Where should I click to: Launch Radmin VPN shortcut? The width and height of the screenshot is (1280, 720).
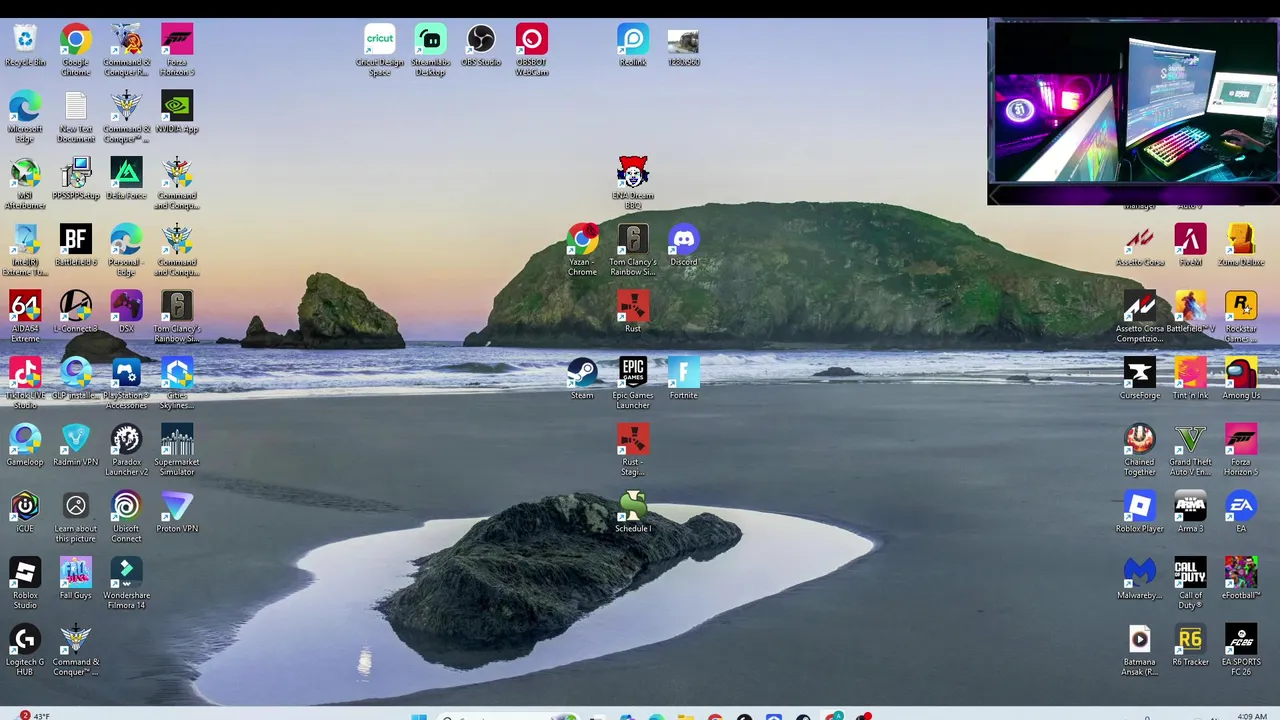click(x=76, y=445)
